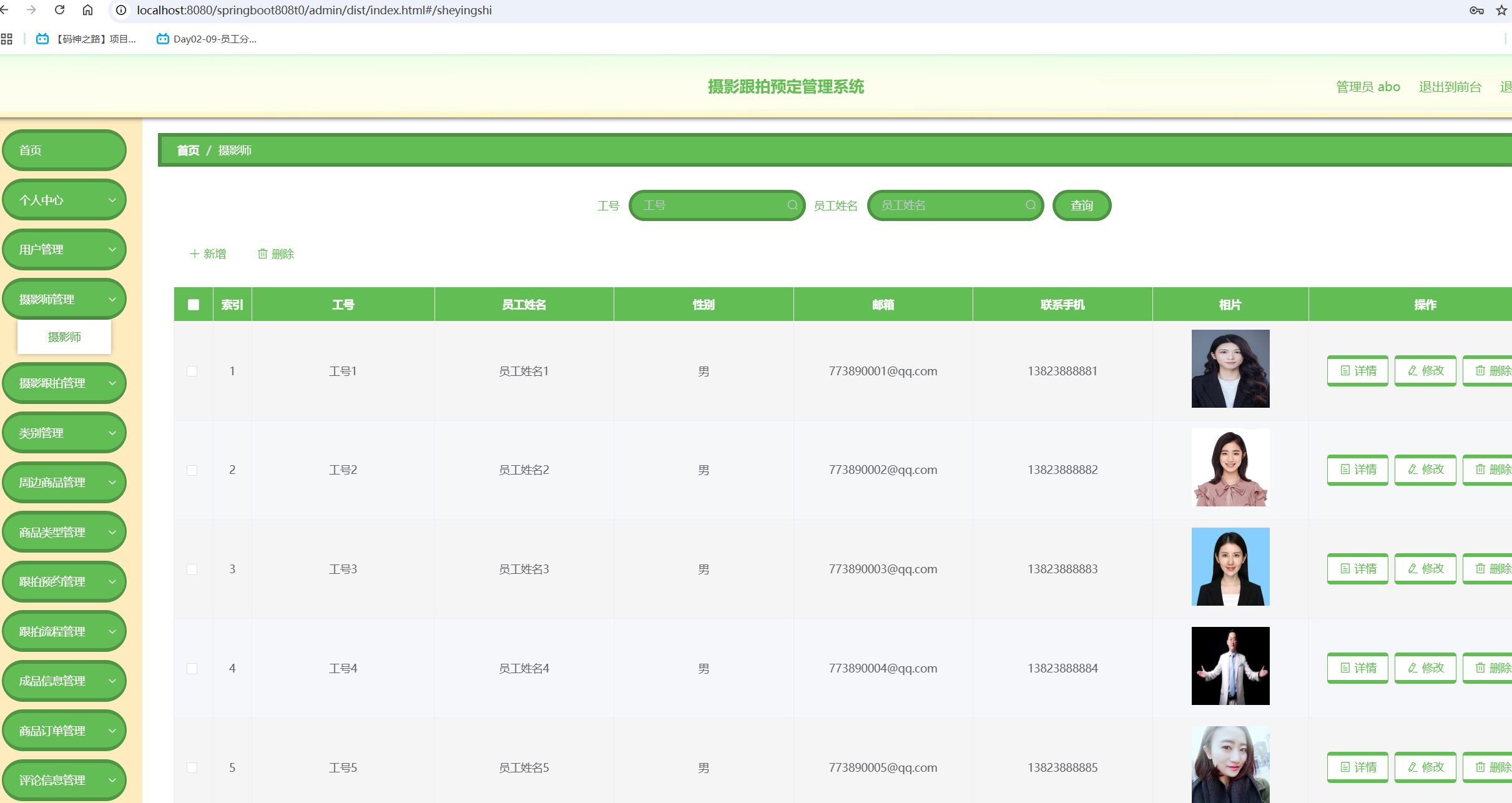
Task: Expand the 摄影跟拍管理 menu
Action: [64, 383]
